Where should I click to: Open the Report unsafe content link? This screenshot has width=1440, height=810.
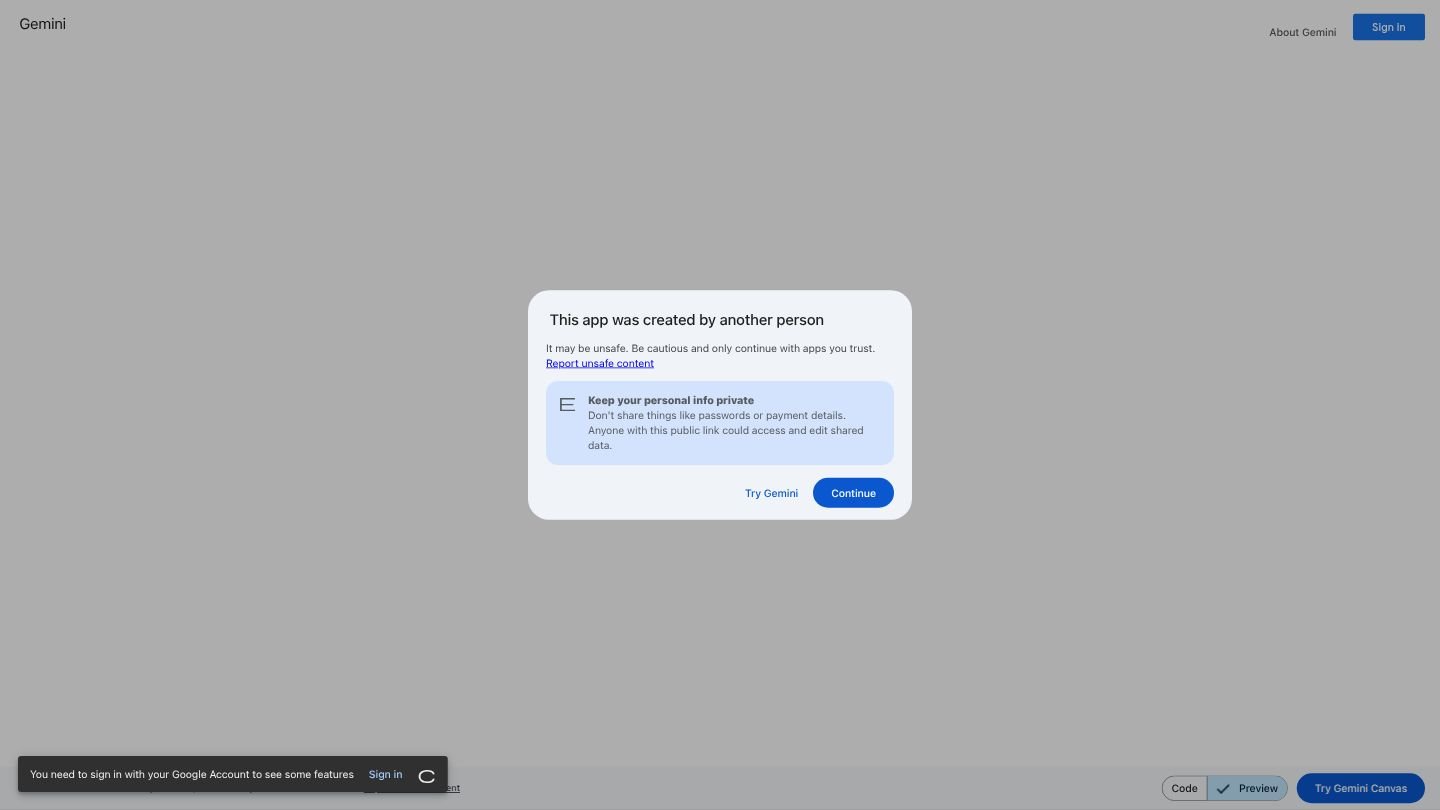[600, 363]
